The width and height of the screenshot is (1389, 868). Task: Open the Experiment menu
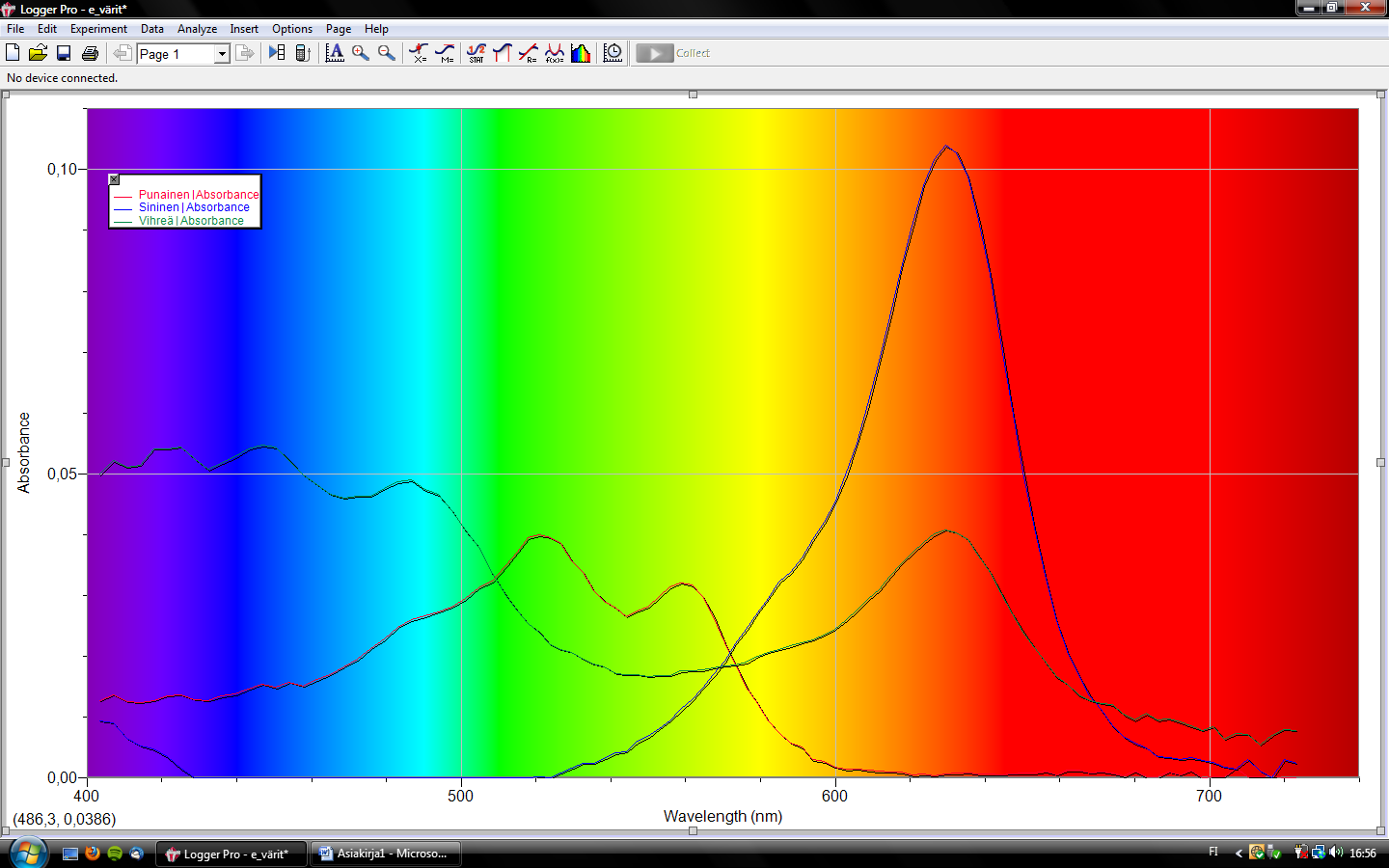[x=98, y=29]
